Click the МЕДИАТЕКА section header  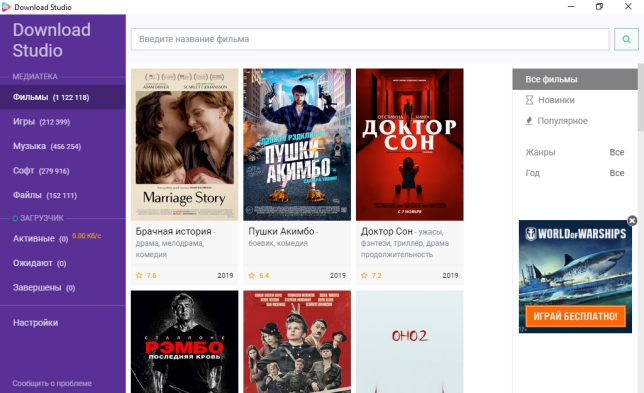35,77
